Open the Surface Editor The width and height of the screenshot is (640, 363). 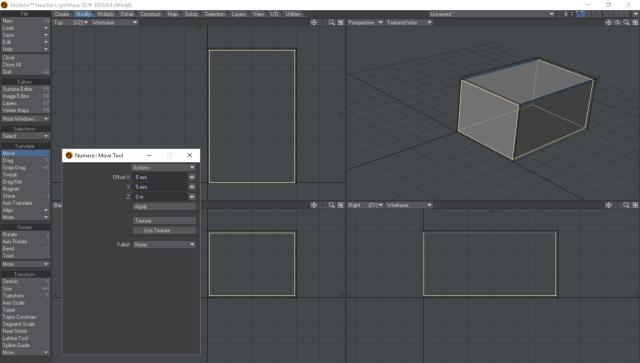click(25, 89)
